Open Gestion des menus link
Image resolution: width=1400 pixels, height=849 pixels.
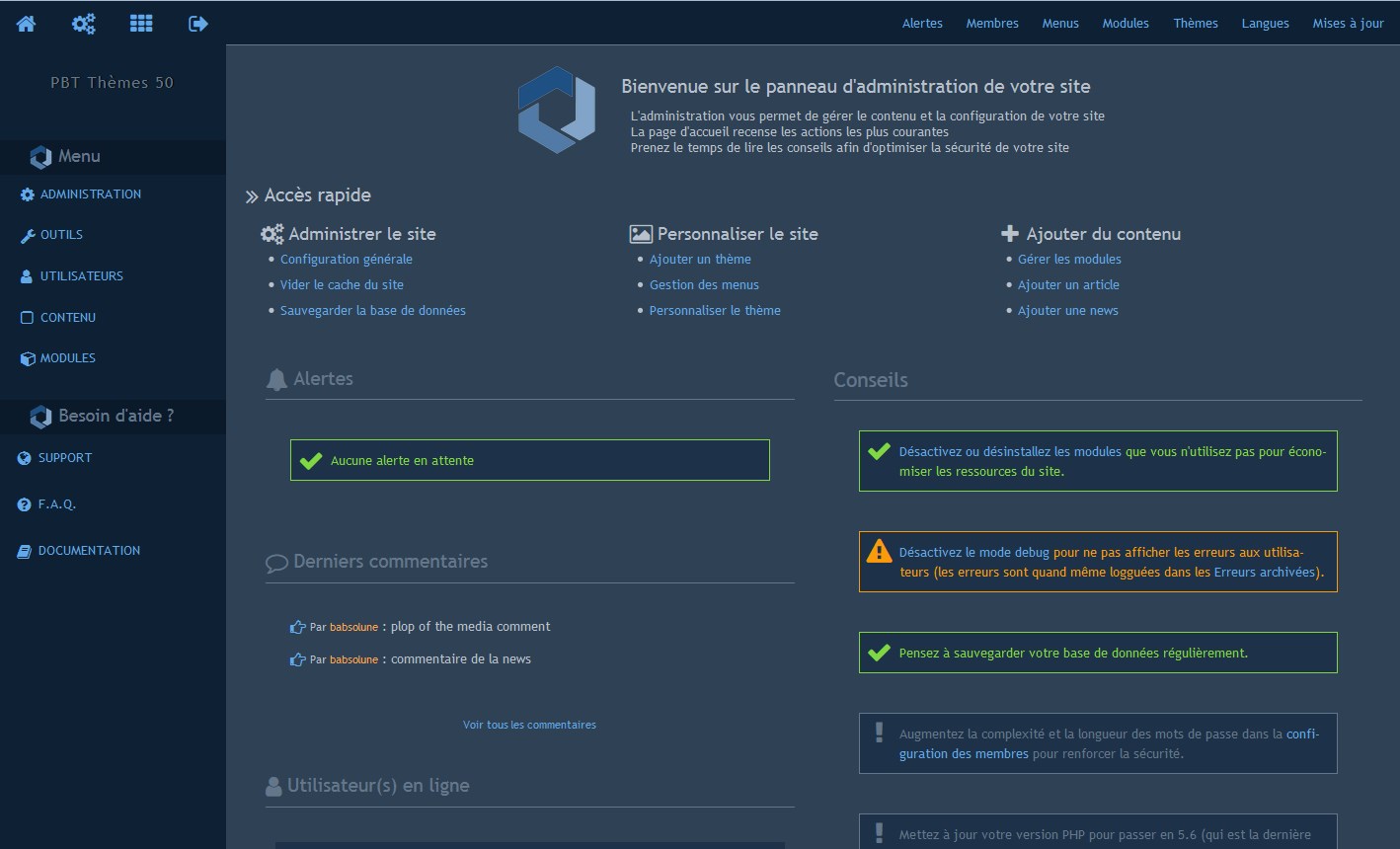[704, 285]
